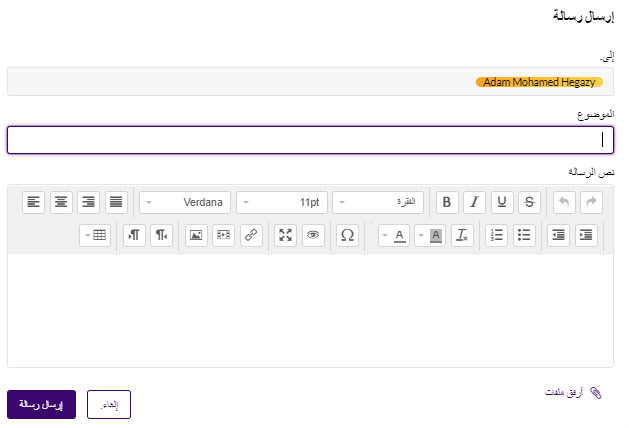Clear text formatting

click(462, 235)
